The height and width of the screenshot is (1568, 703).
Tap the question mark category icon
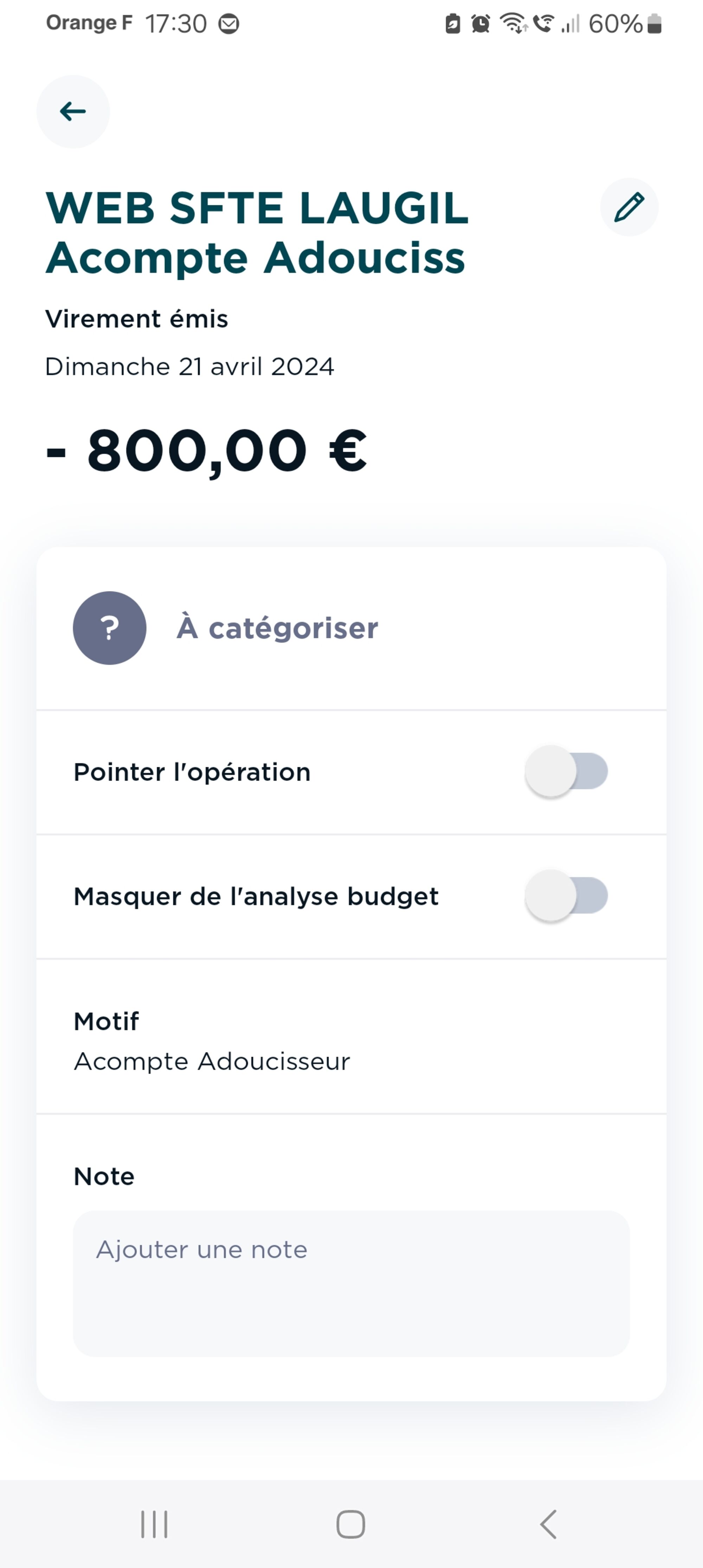tap(110, 628)
